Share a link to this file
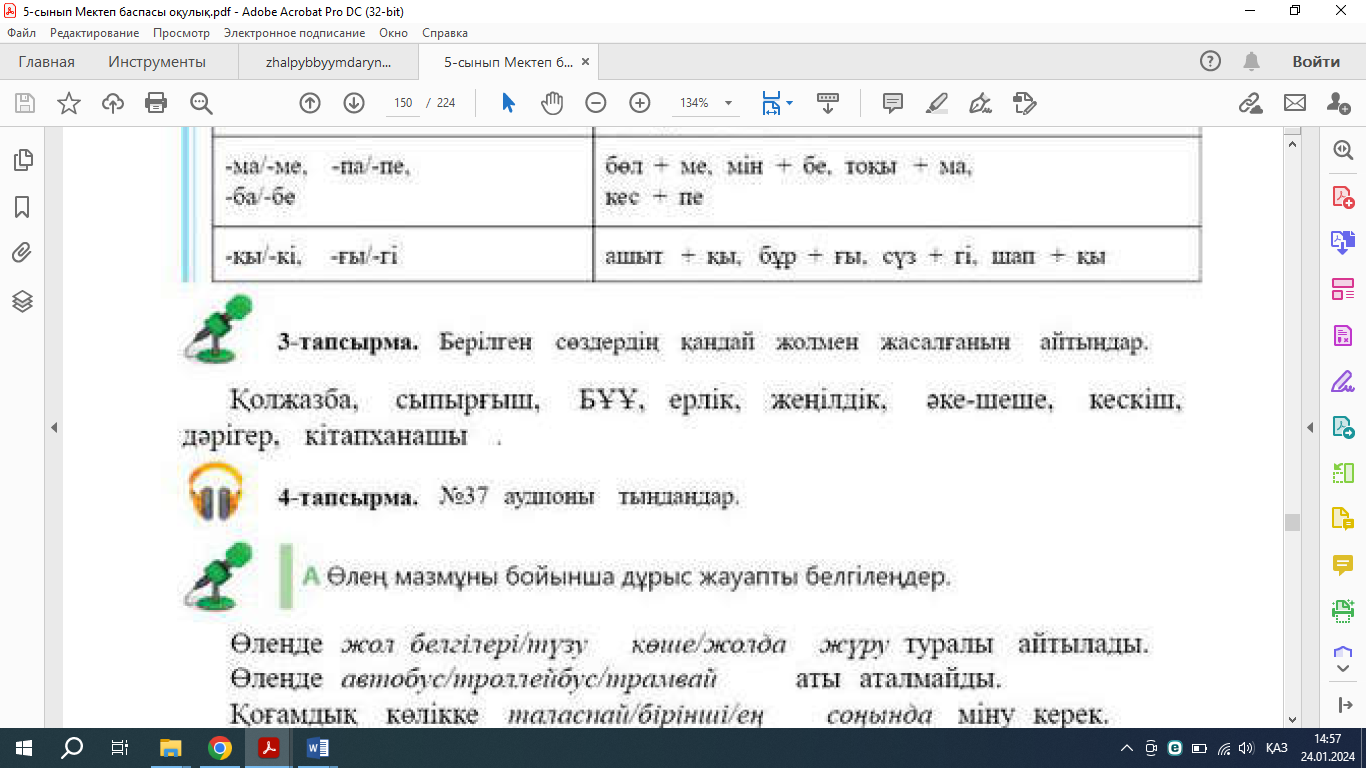The height and width of the screenshot is (768, 1366). 1250,103
